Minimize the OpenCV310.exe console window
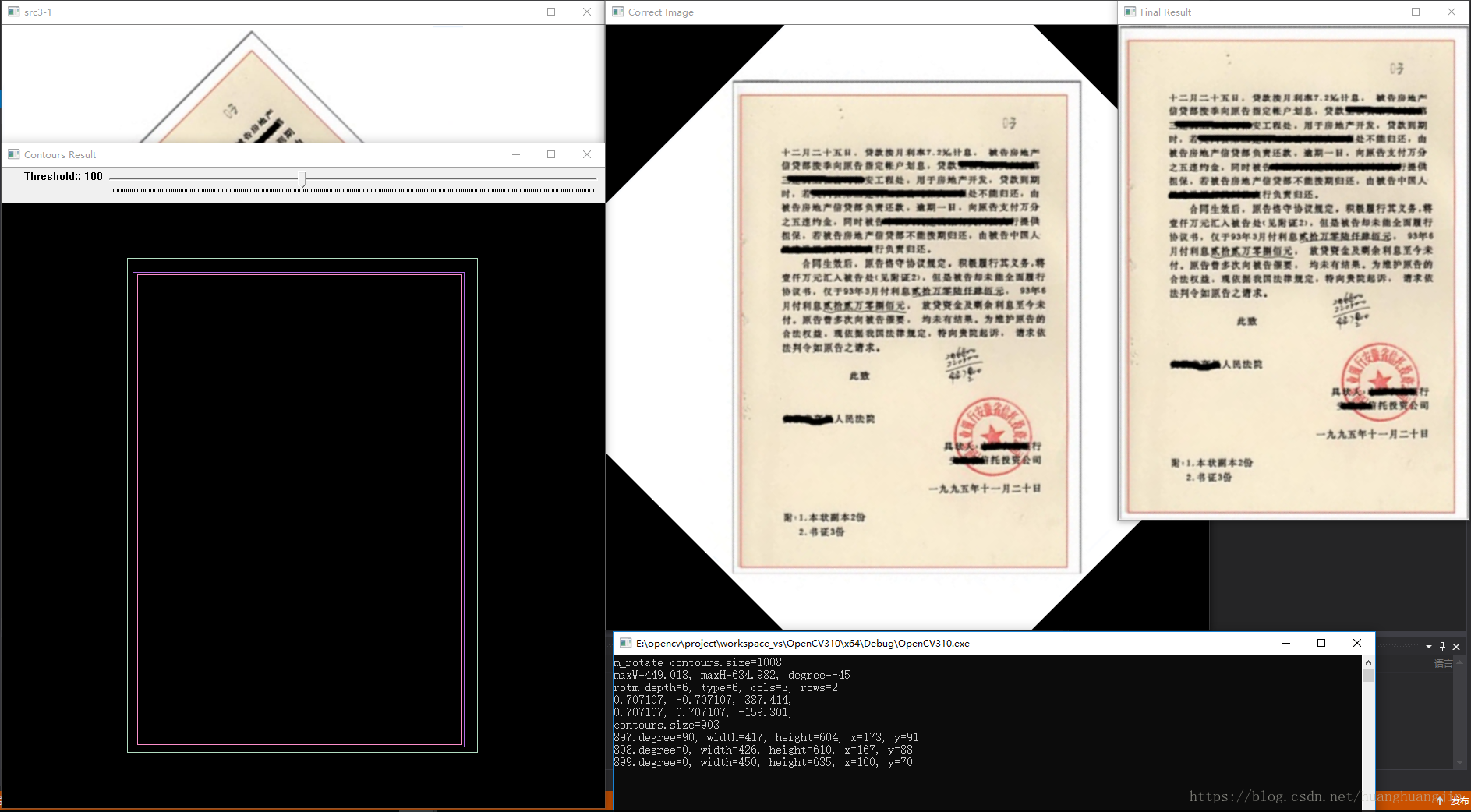1471x812 pixels. click(x=1286, y=643)
